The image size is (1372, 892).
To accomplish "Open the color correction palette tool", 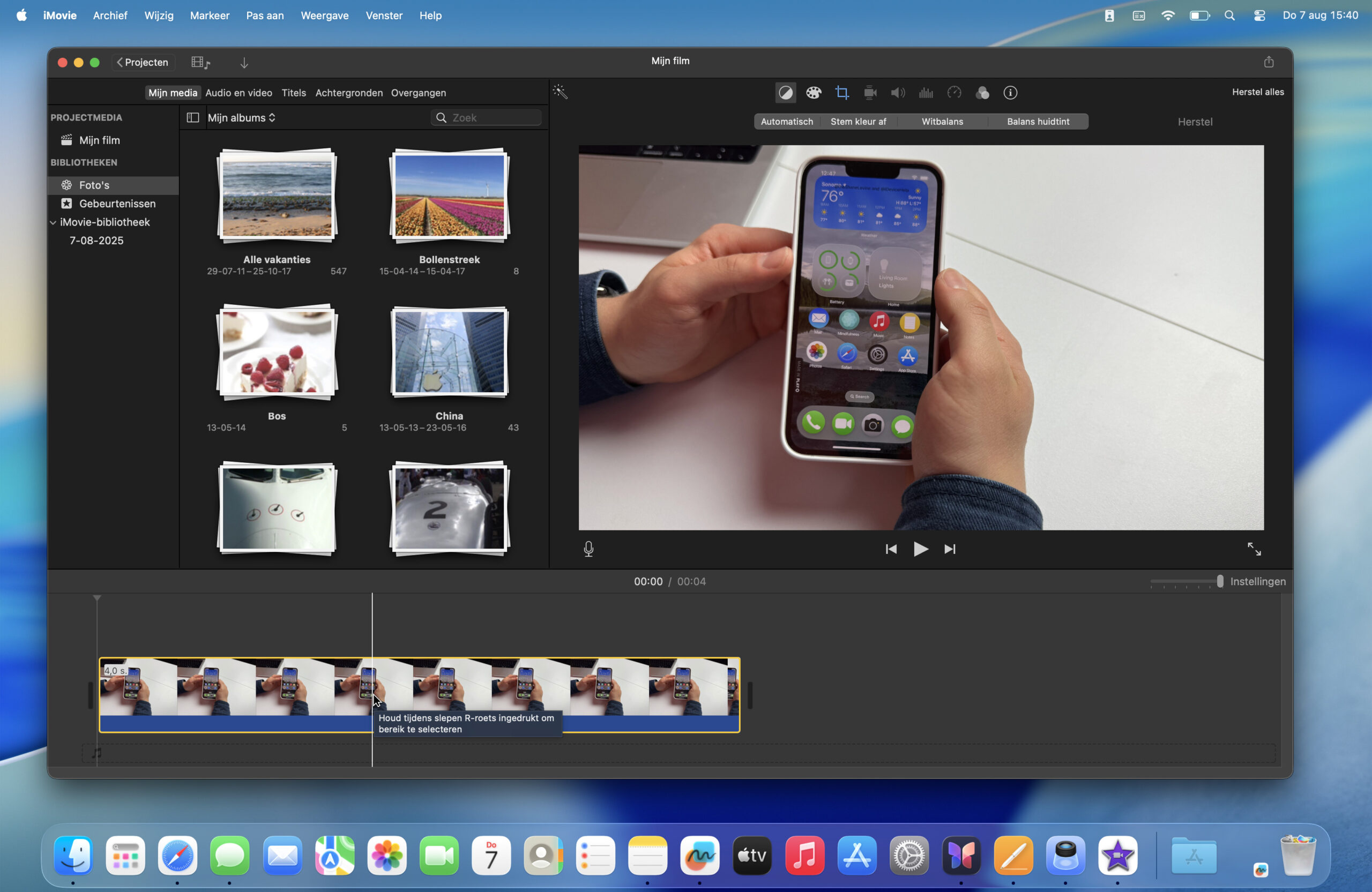I will [814, 93].
